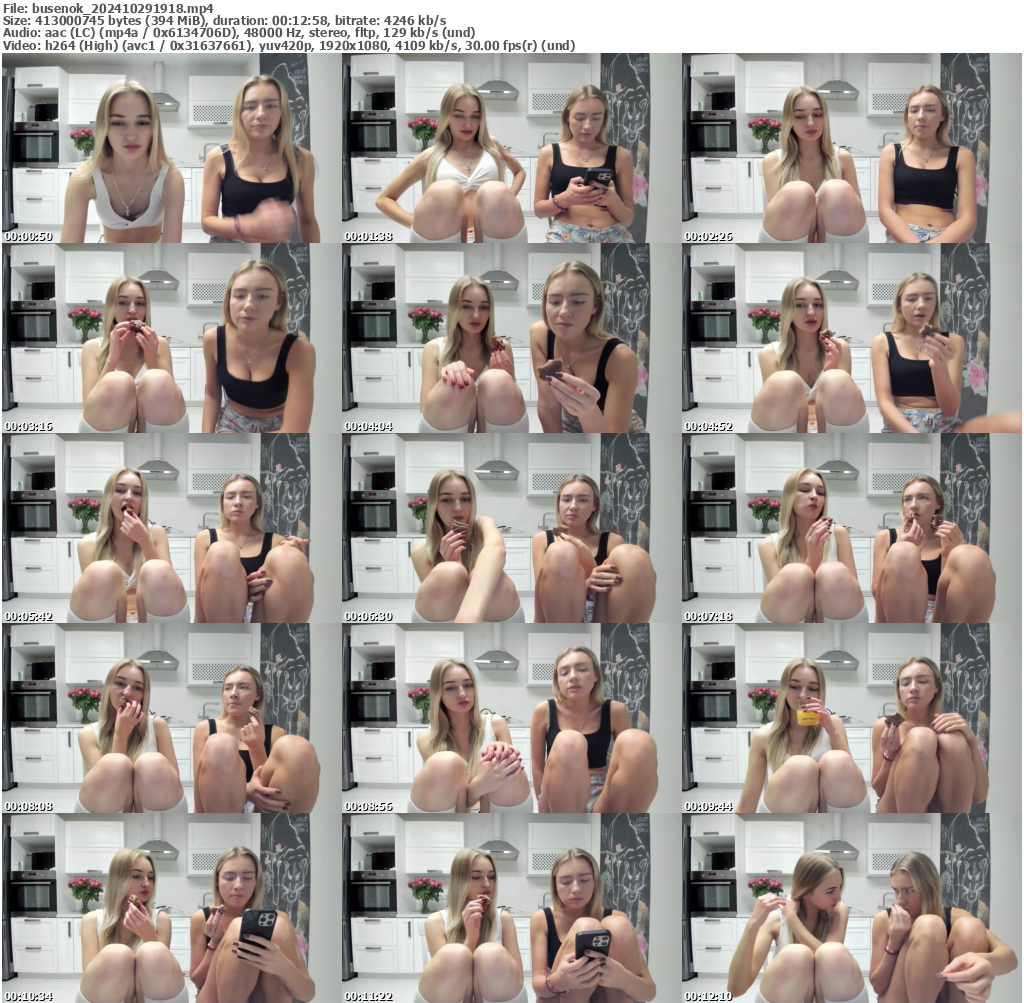Open the frame labeled 00:05:42
This screenshot has width=1024, height=1003.
coord(170,529)
